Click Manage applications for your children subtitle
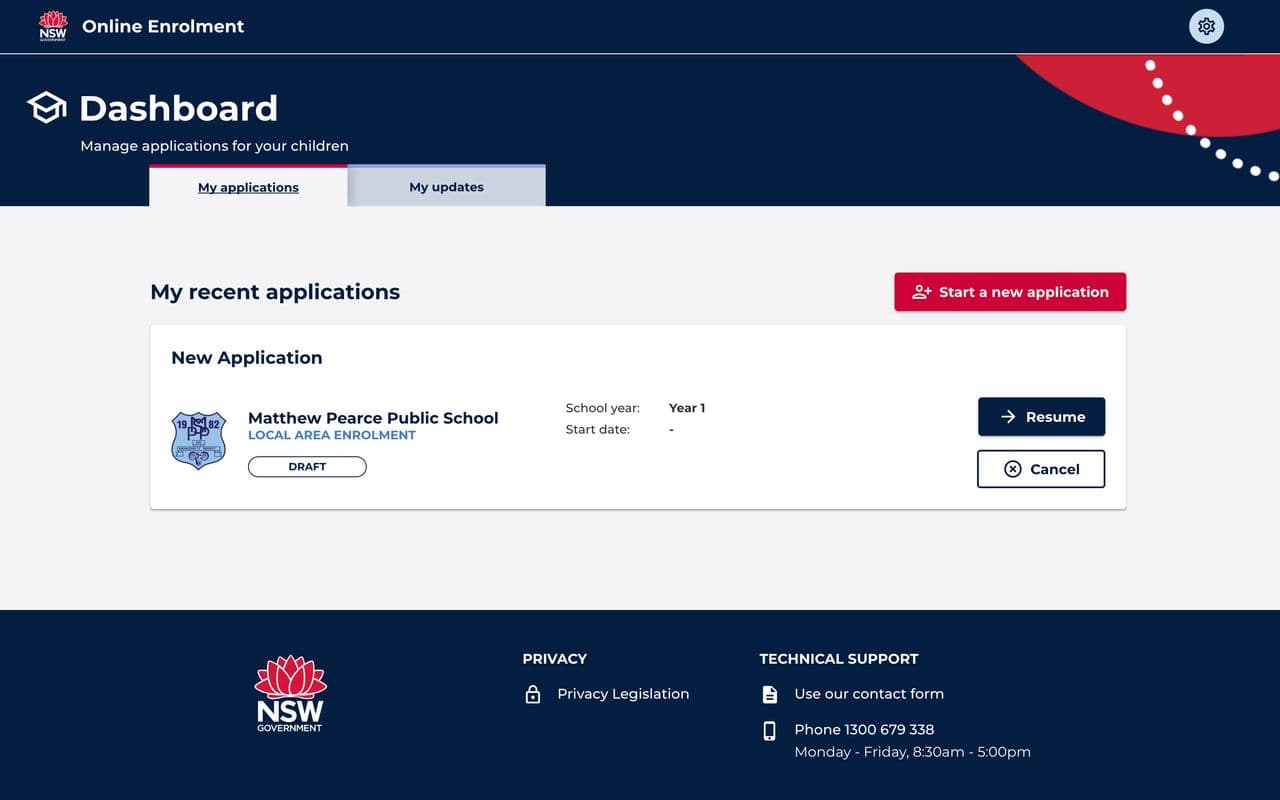1280x800 pixels. click(x=214, y=146)
